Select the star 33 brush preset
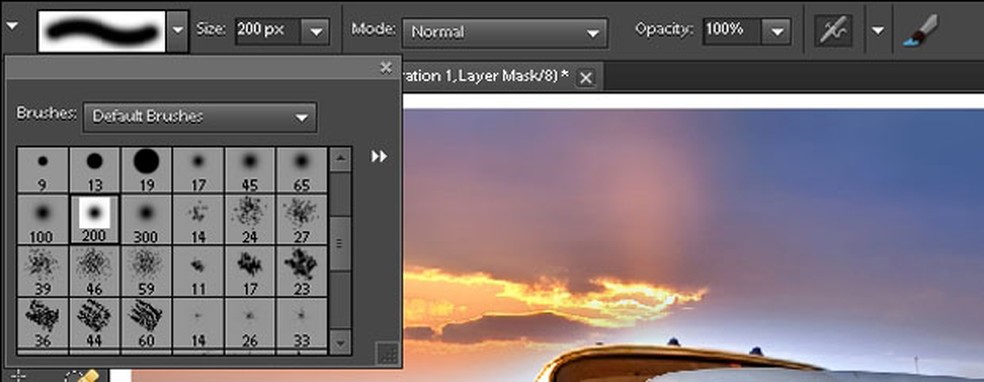Screen dimensions: 984x382 pyautogui.click(x=301, y=322)
